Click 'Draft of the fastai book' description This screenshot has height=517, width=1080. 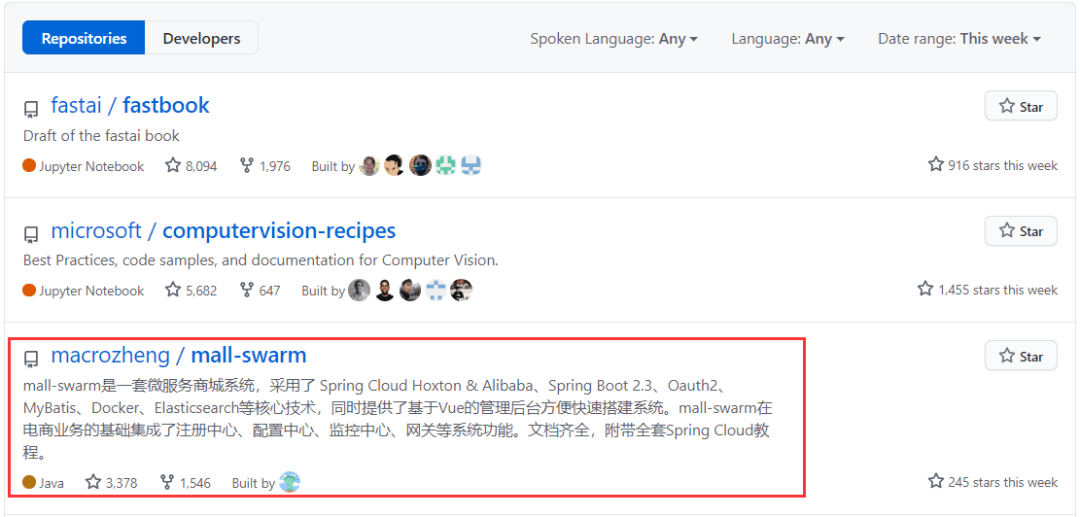click(101, 136)
